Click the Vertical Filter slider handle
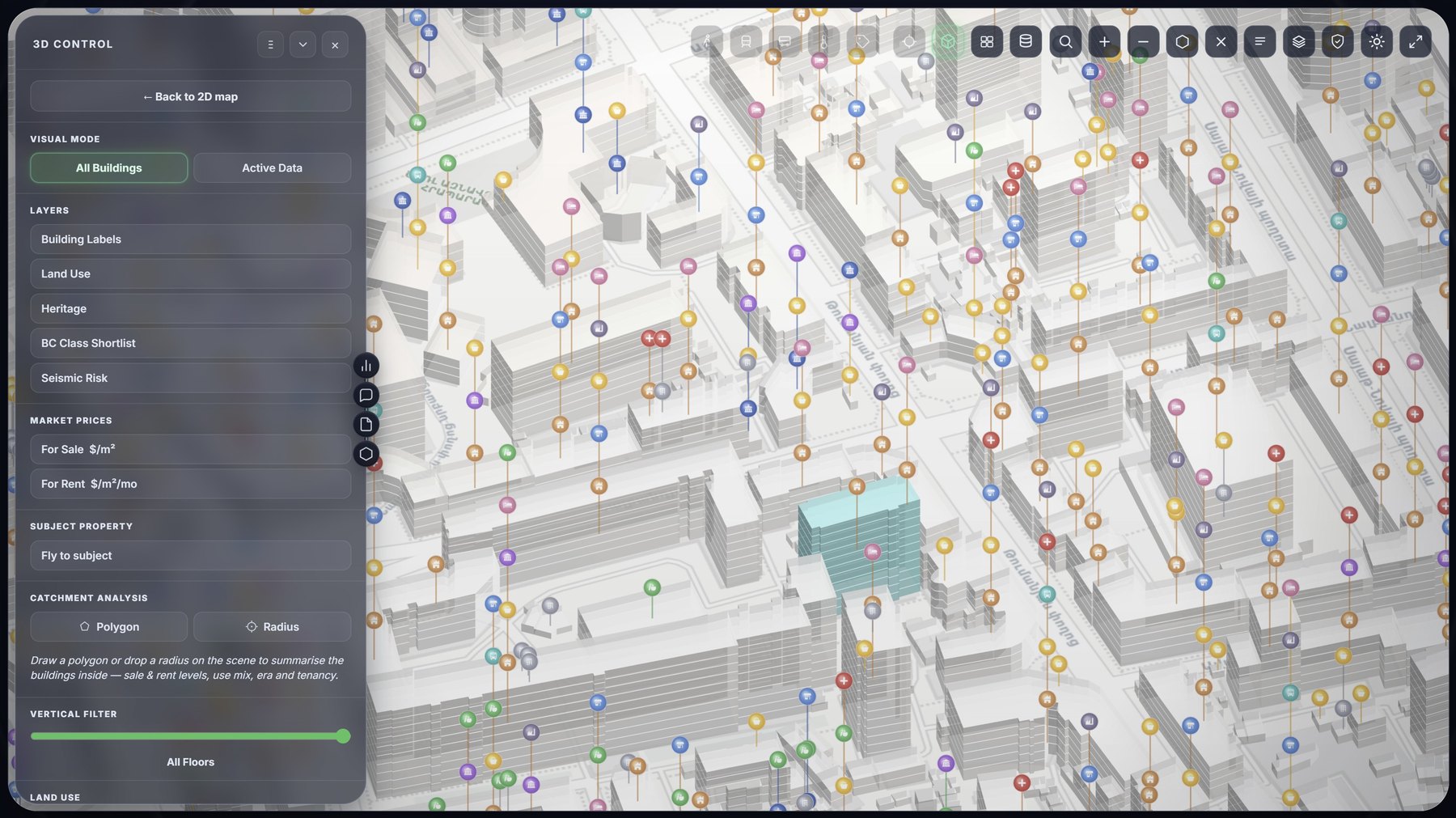The height and width of the screenshot is (818, 1456). [x=343, y=735]
